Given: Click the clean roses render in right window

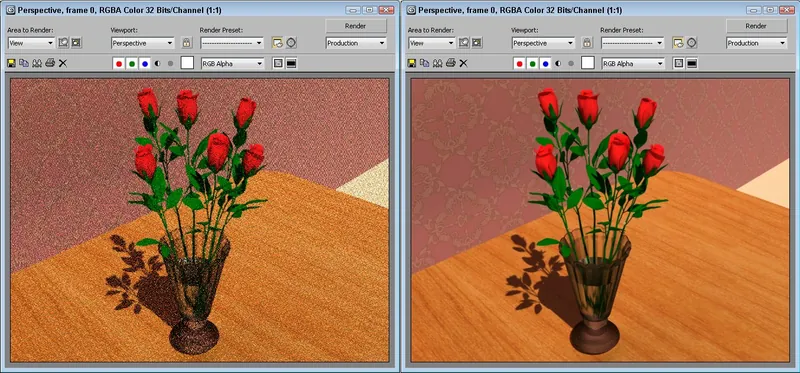Looking at the screenshot, I should 600,220.
